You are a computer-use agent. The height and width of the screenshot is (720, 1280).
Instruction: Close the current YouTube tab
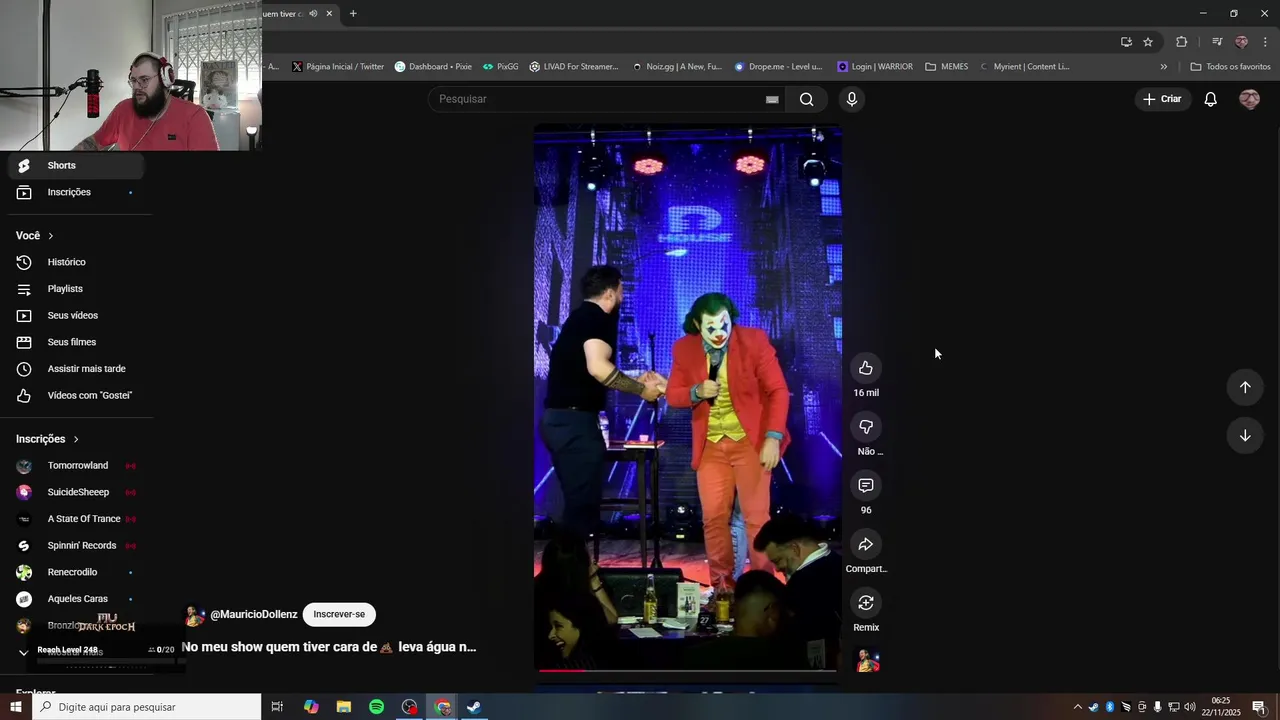pyautogui.click(x=329, y=14)
